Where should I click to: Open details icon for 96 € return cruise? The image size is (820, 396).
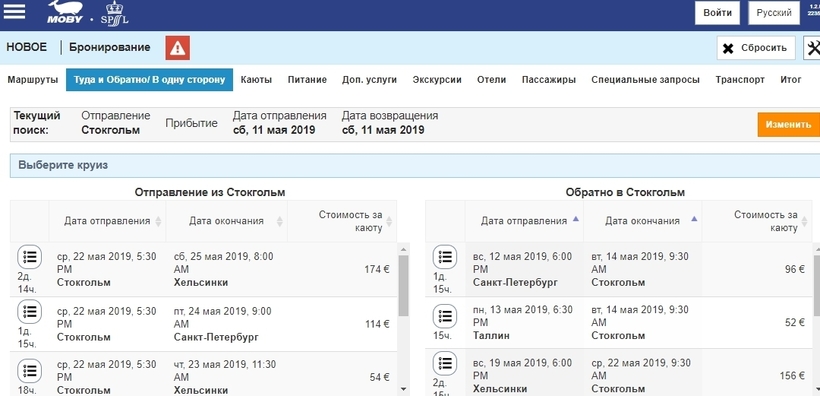445,256
